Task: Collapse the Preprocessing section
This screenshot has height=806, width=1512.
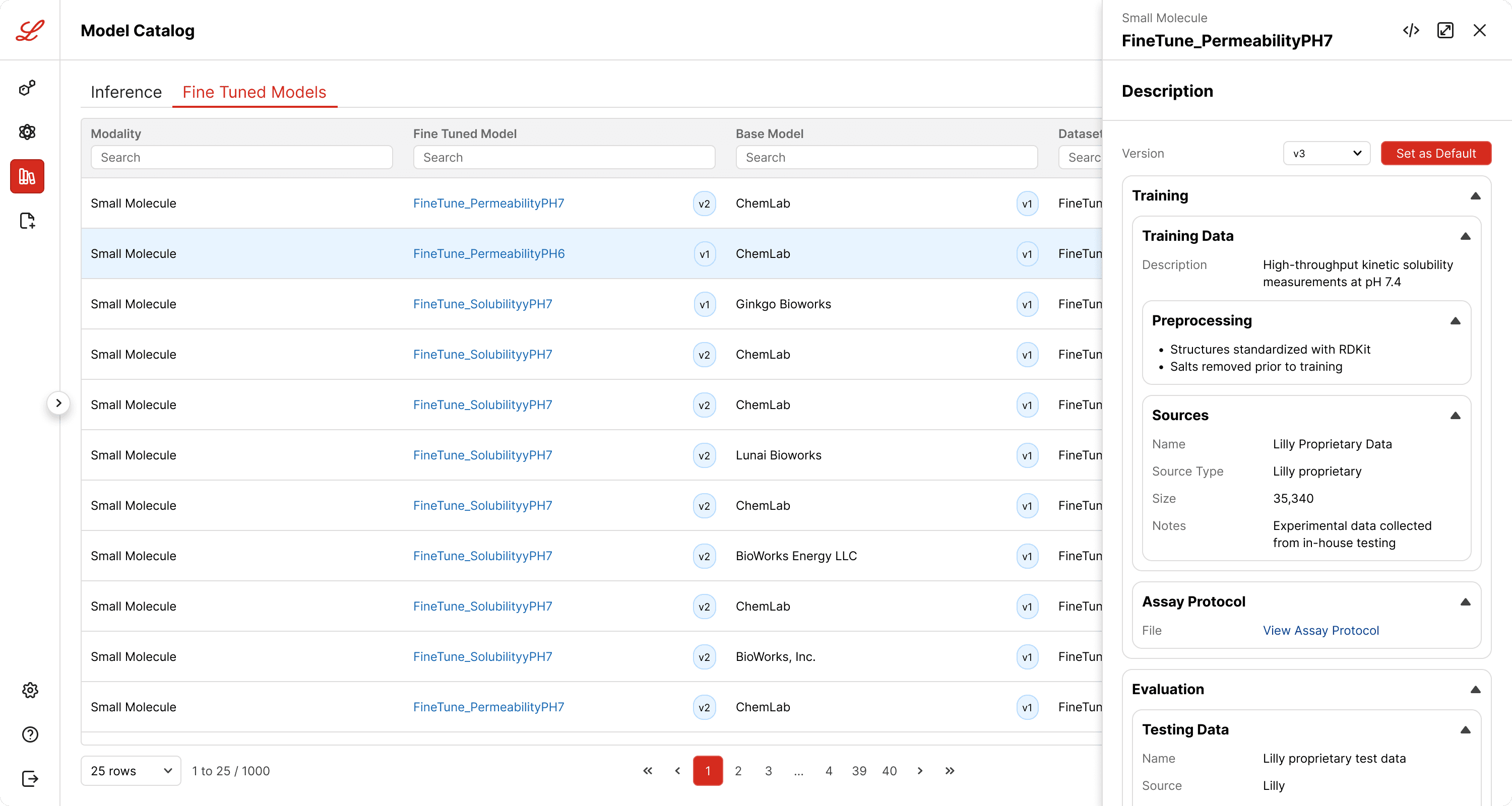Action: coord(1456,321)
